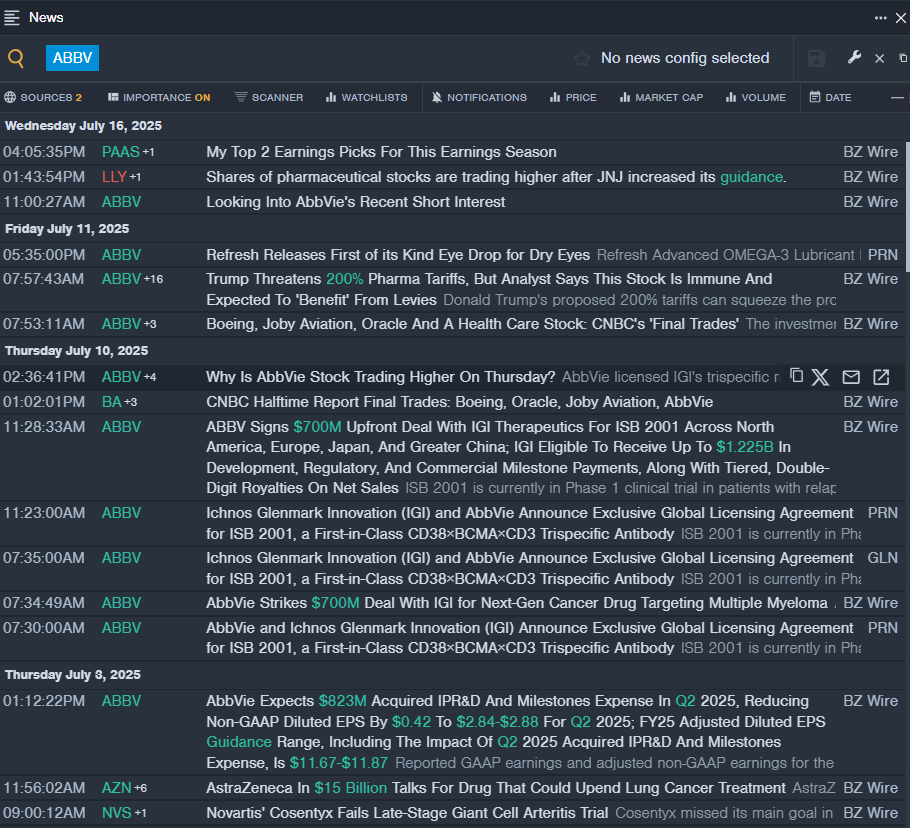The width and height of the screenshot is (910, 828).
Task: Click the duplicate window icon beside the X
Action: click(903, 58)
